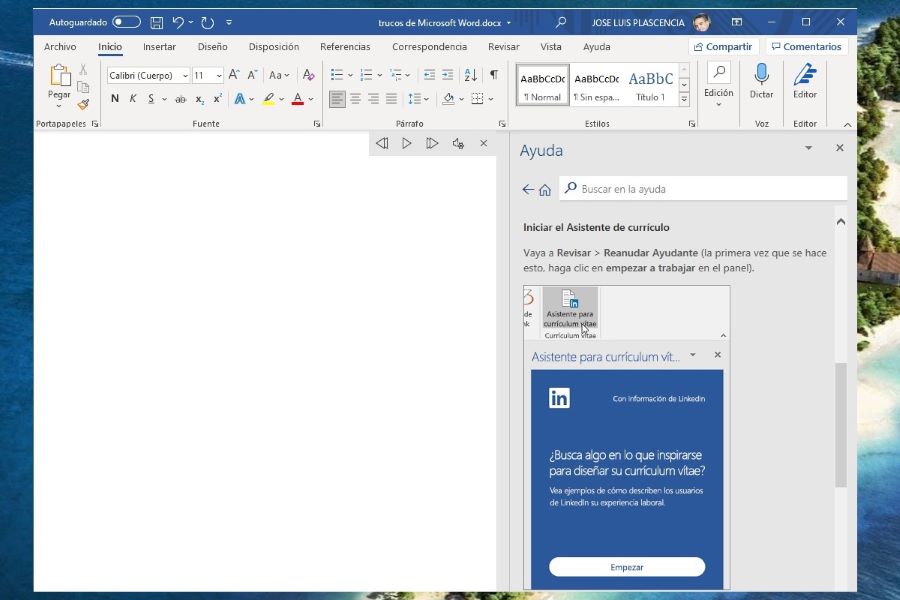
Task: Click the Empezar button in LinkedIn panel
Action: point(627,566)
